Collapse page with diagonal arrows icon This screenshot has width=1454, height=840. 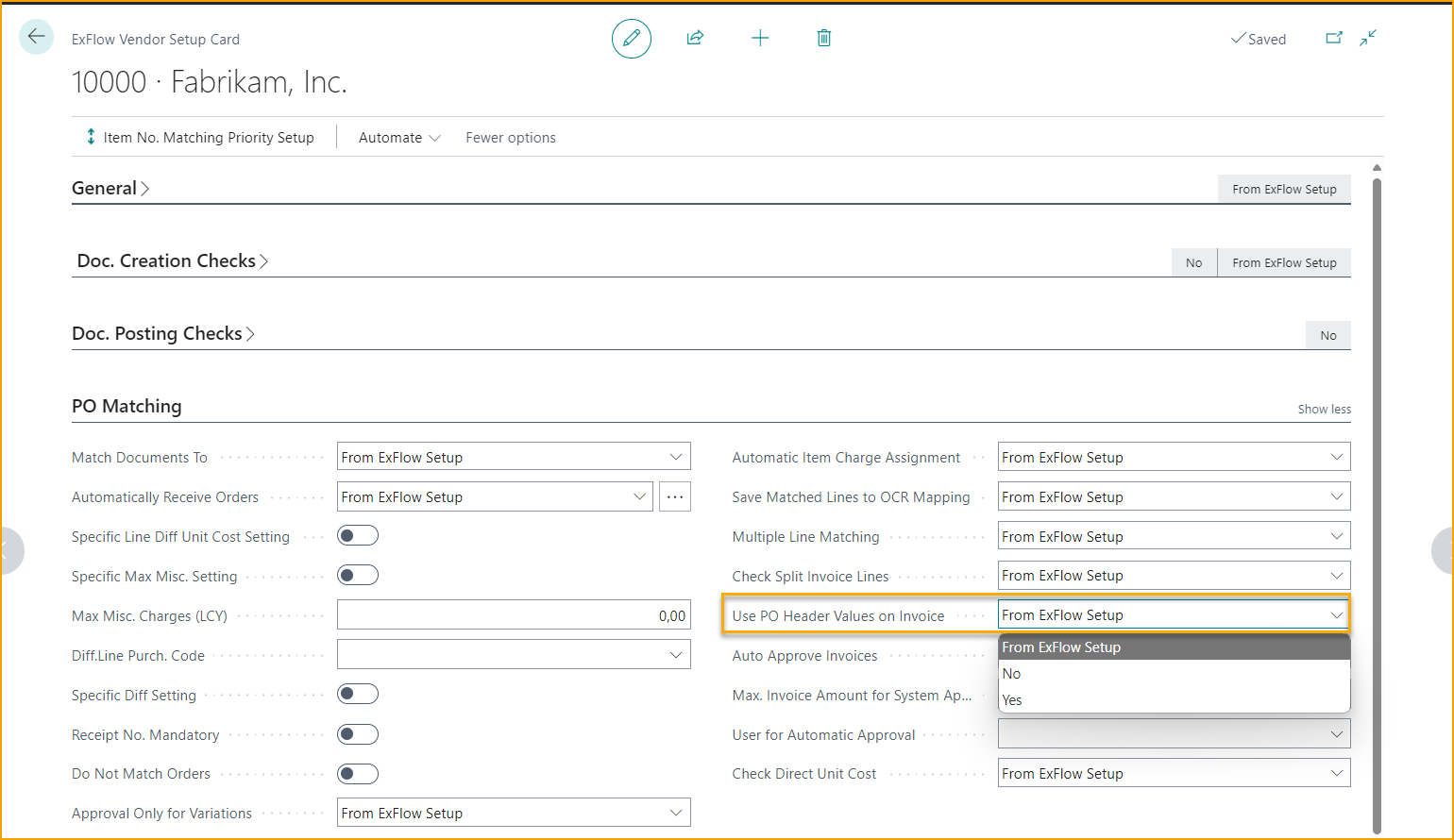(1368, 38)
